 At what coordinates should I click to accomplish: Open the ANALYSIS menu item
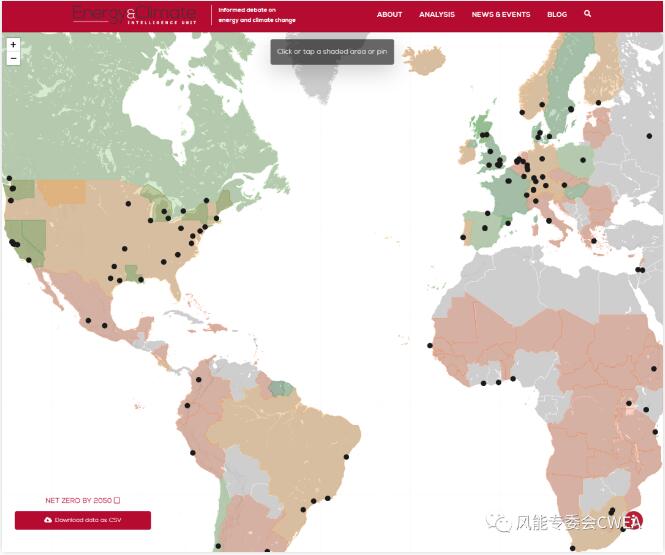pos(437,15)
